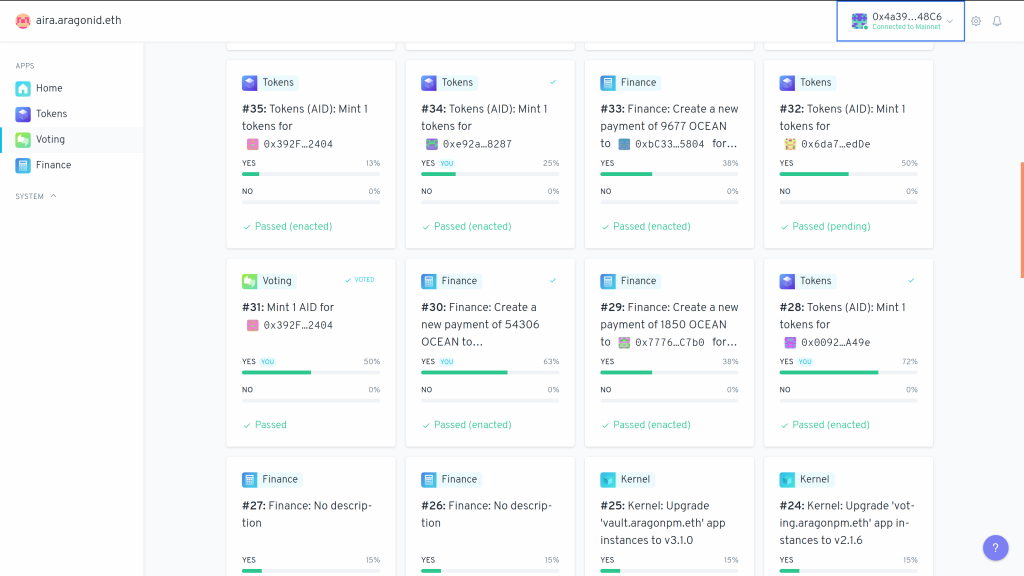Screen dimensions: 1024x576
Task: Open vote #24 Kernel voting upgrade
Action: [847, 523]
